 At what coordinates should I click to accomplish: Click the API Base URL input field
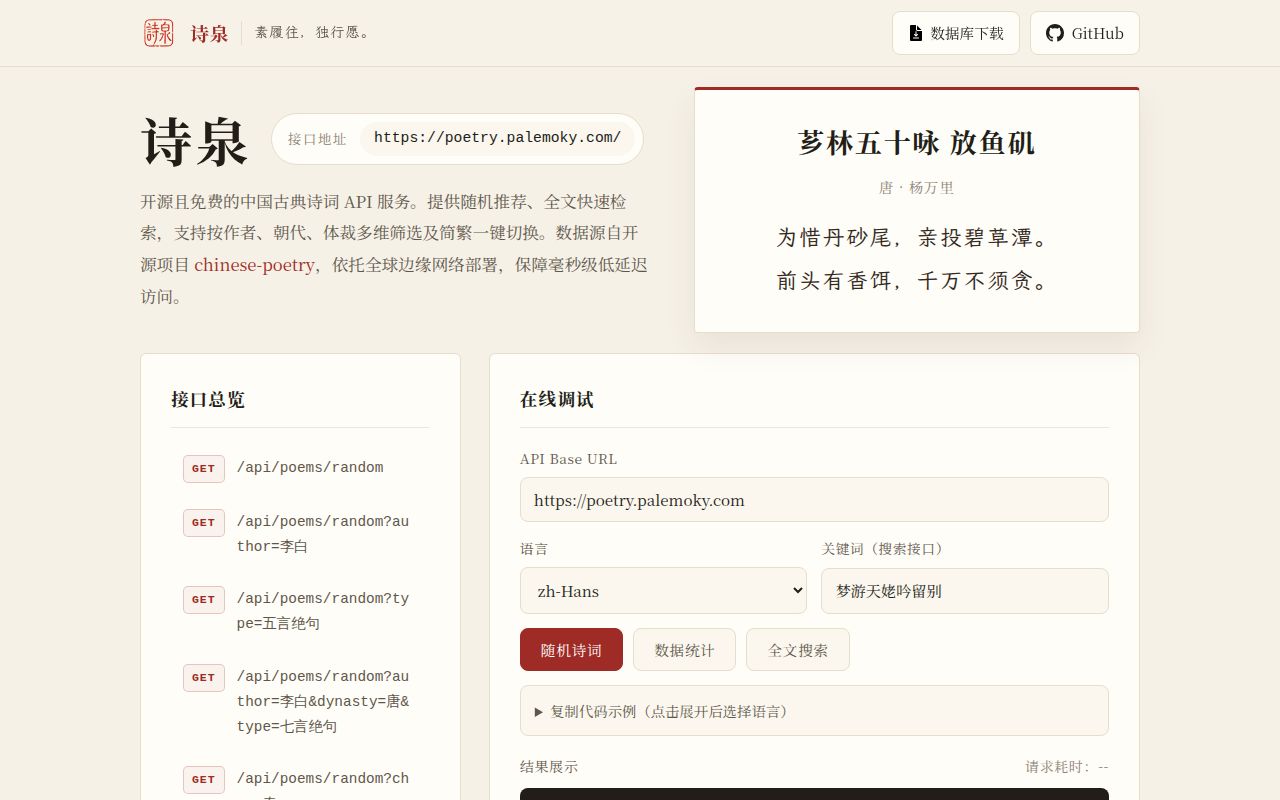click(x=814, y=499)
